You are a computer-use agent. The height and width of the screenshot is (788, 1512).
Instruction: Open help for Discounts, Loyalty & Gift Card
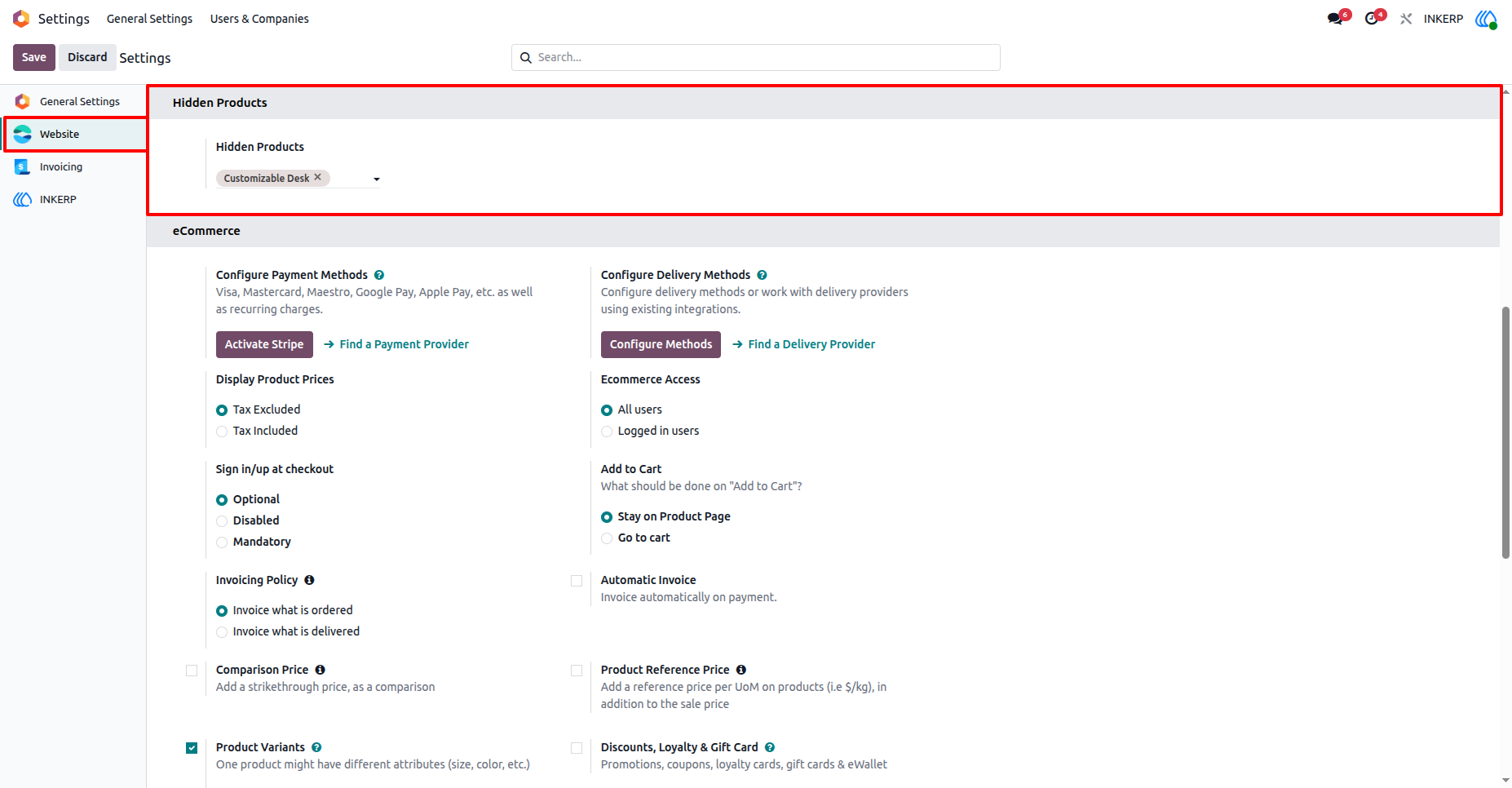[x=770, y=747]
